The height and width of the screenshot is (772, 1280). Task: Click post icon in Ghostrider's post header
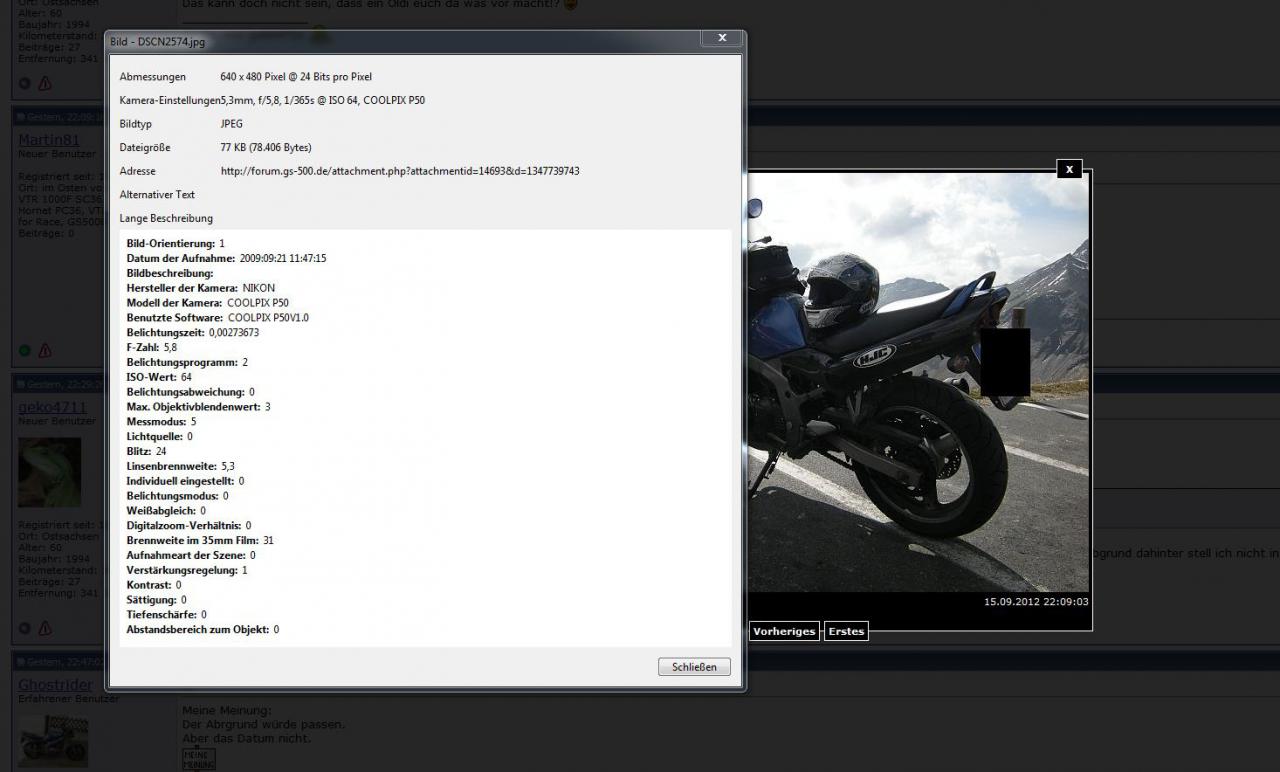(20, 662)
